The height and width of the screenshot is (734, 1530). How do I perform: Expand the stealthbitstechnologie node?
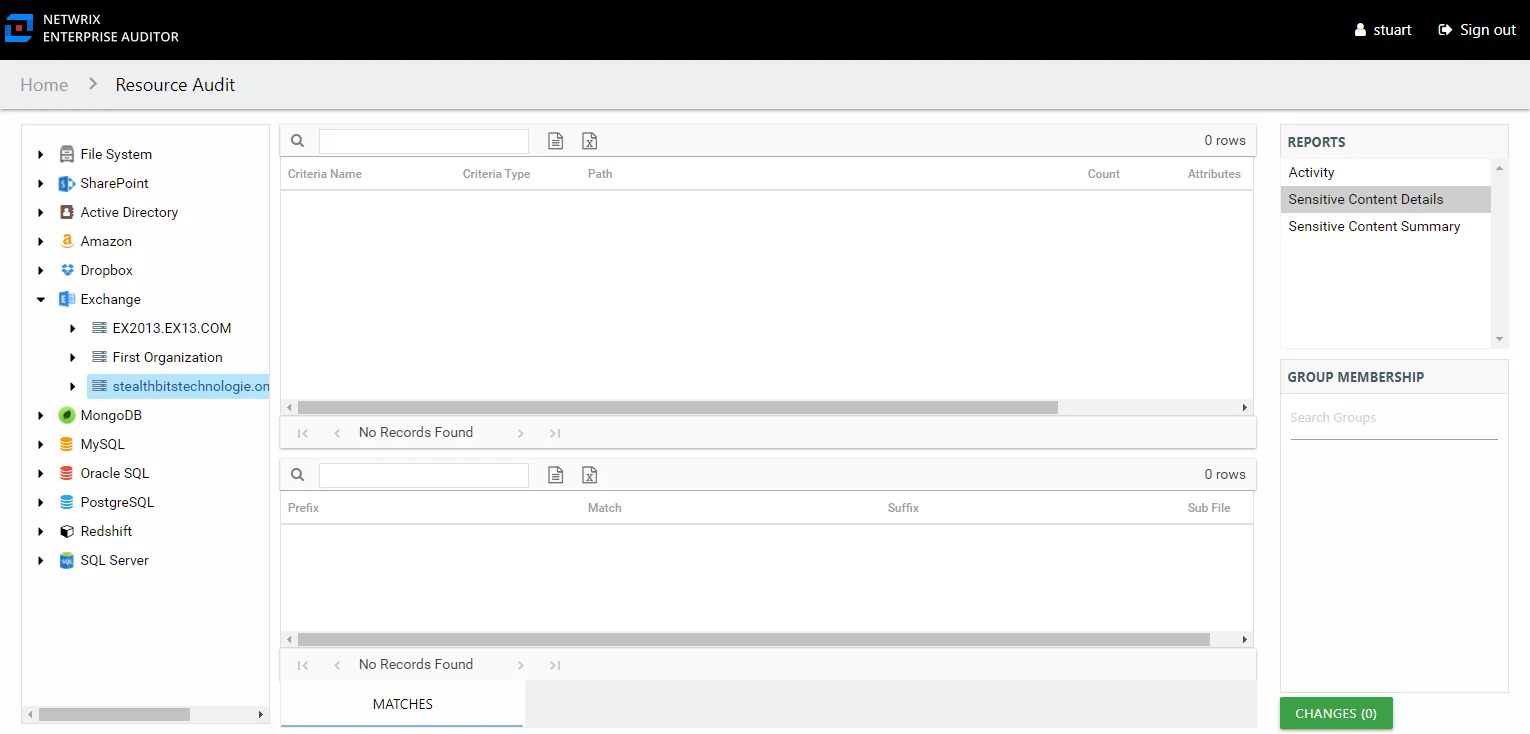point(73,386)
